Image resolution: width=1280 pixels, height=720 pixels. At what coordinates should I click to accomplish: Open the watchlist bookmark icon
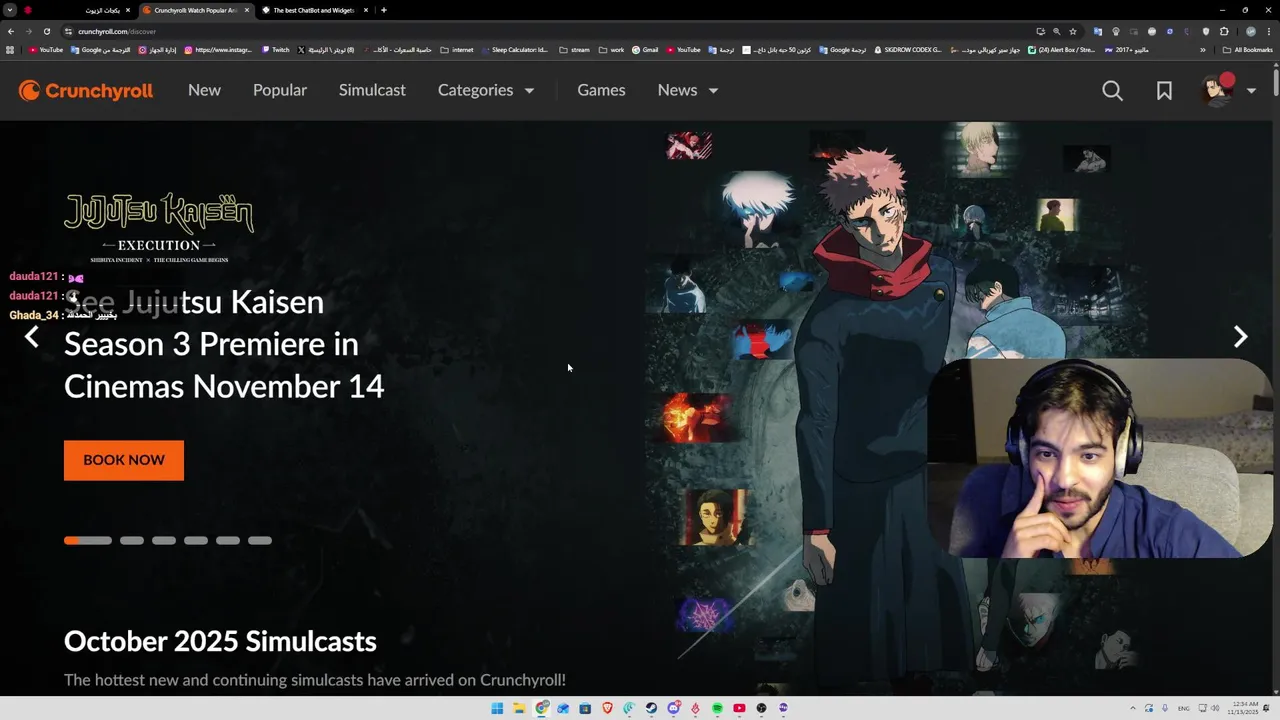pos(1164,91)
